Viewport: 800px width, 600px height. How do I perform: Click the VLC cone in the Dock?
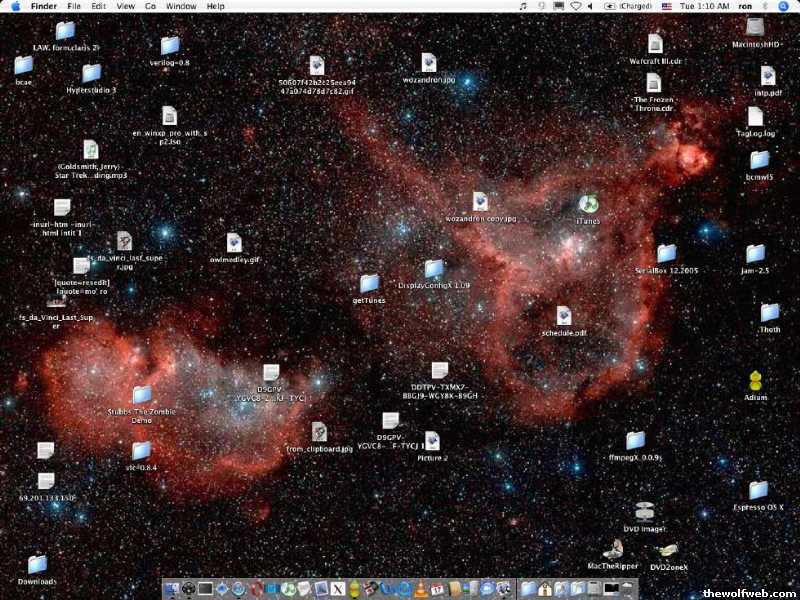click(421, 589)
